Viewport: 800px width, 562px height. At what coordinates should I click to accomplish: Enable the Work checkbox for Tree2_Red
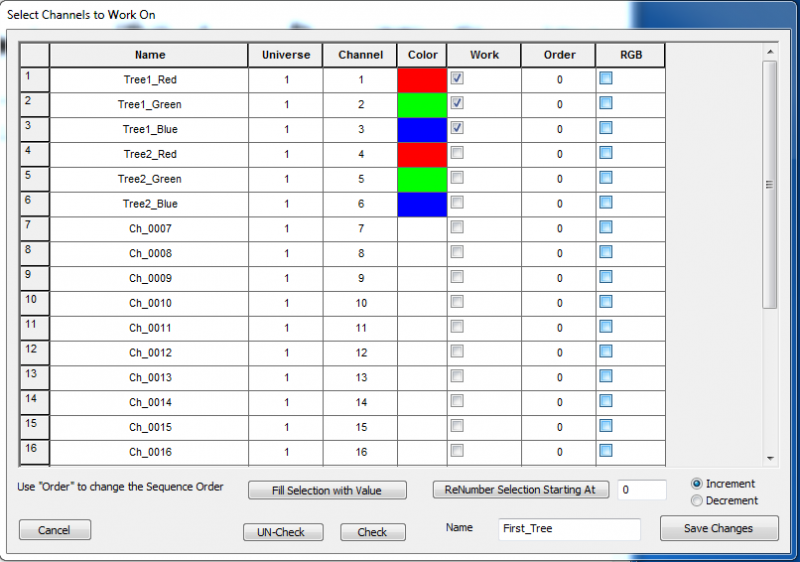tap(457, 153)
